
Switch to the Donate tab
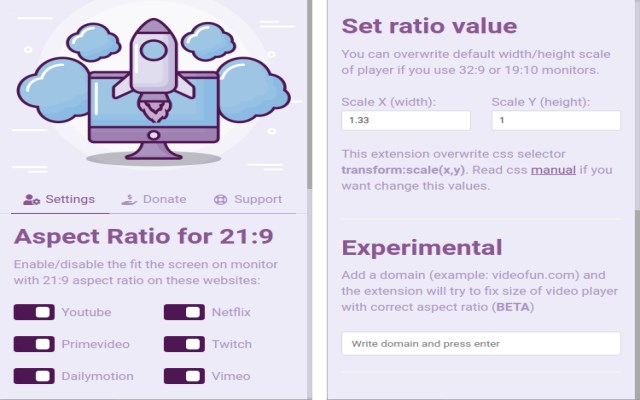[154, 200]
